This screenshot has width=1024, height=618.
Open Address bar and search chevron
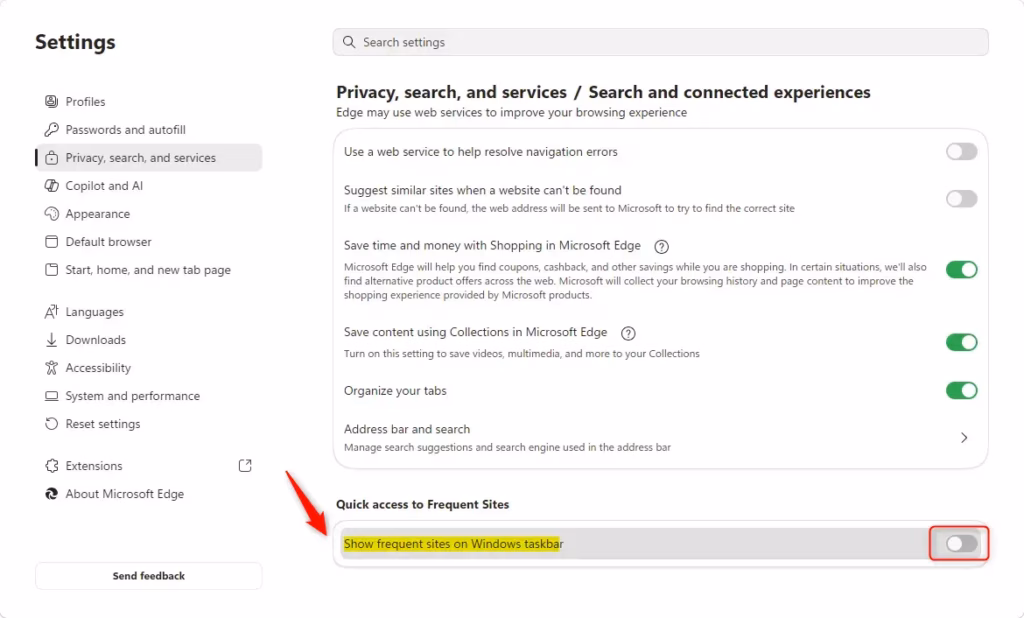[964, 438]
